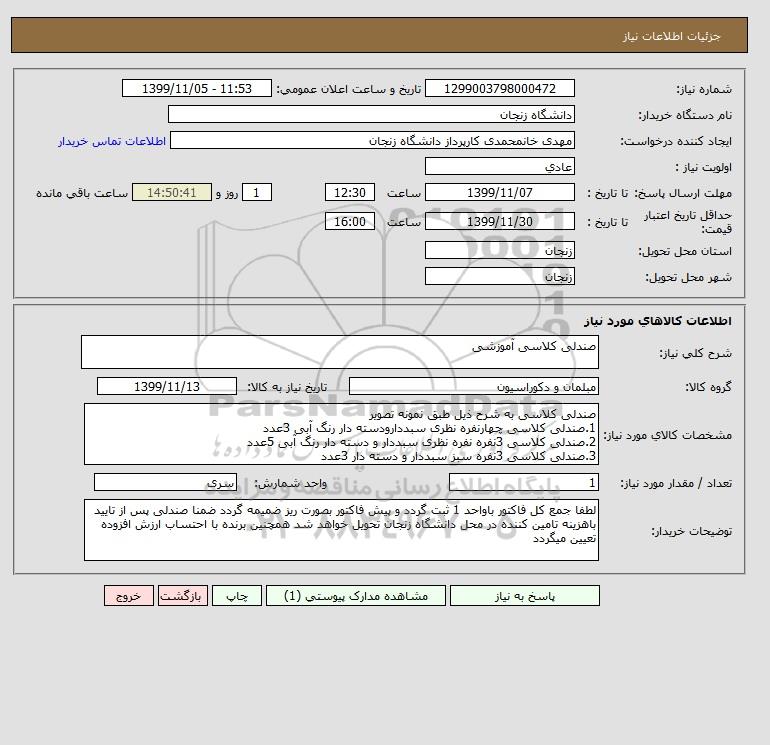
Task: Click the تعداد / مقدار مورد نیاز label
Action: click(x=676, y=483)
